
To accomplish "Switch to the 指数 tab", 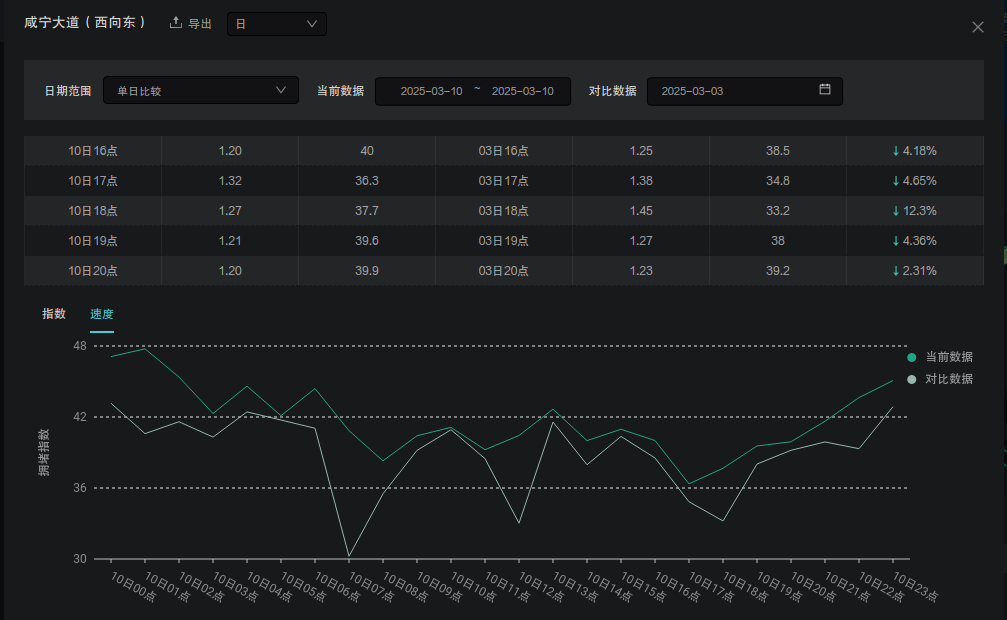I will pos(54,314).
